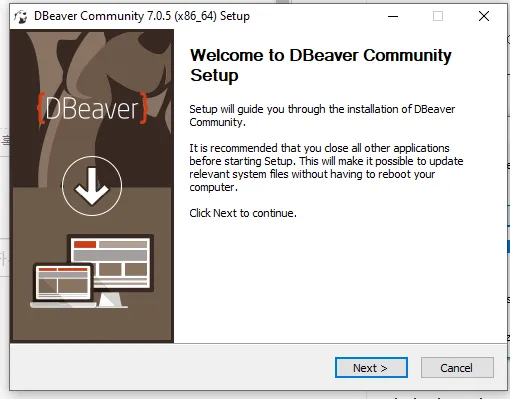Minimize the DBeaver Setup window
510x399 pixels.
pyautogui.click(x=393, y=16)
